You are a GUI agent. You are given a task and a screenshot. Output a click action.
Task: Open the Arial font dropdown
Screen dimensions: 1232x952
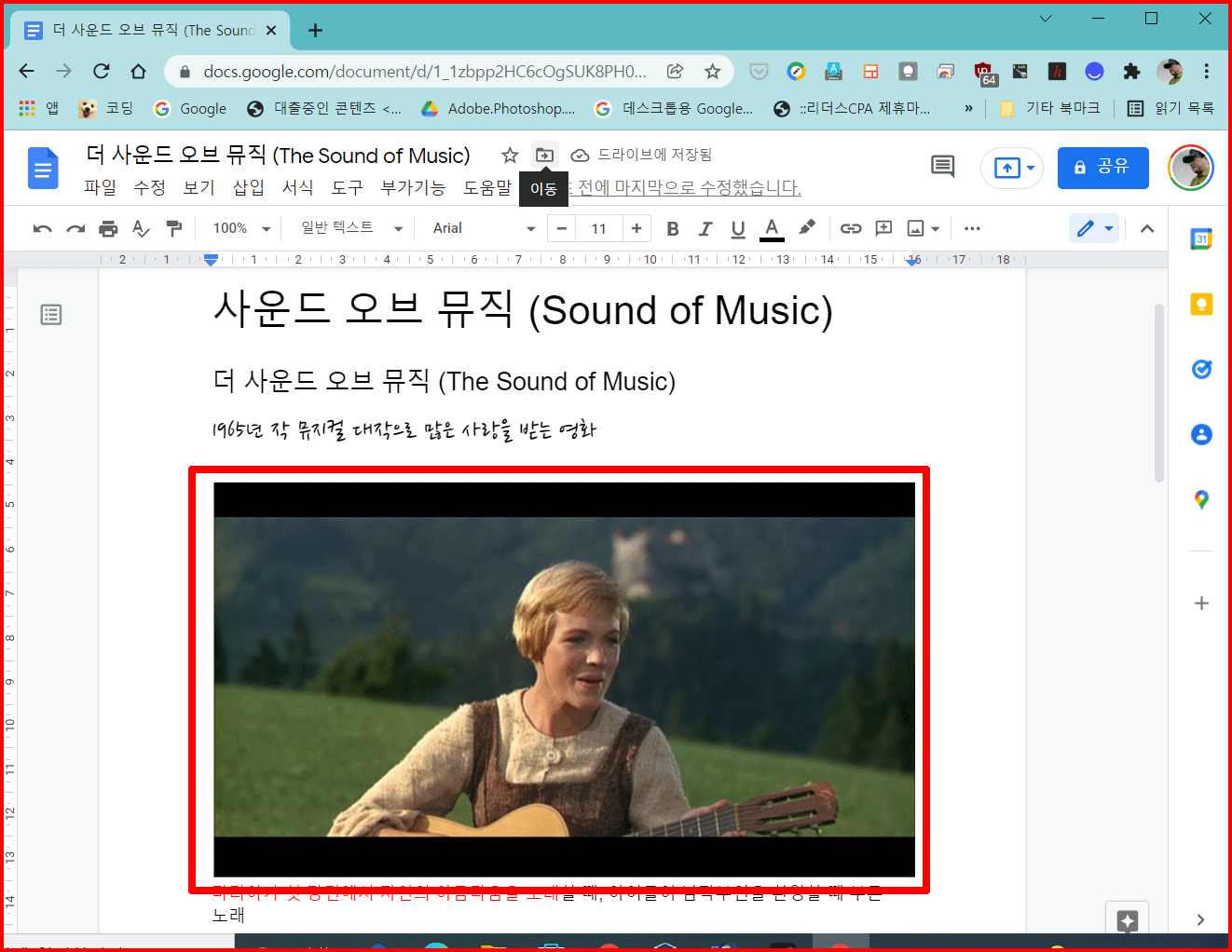[x=484, y=228]
